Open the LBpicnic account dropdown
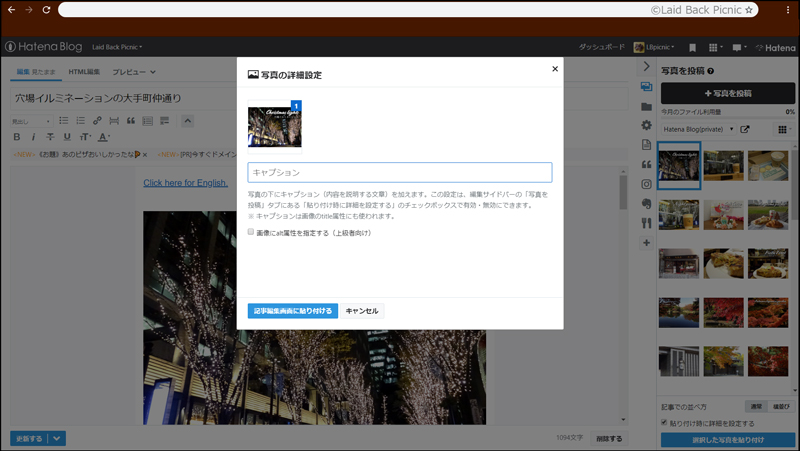 coord(654,47)
